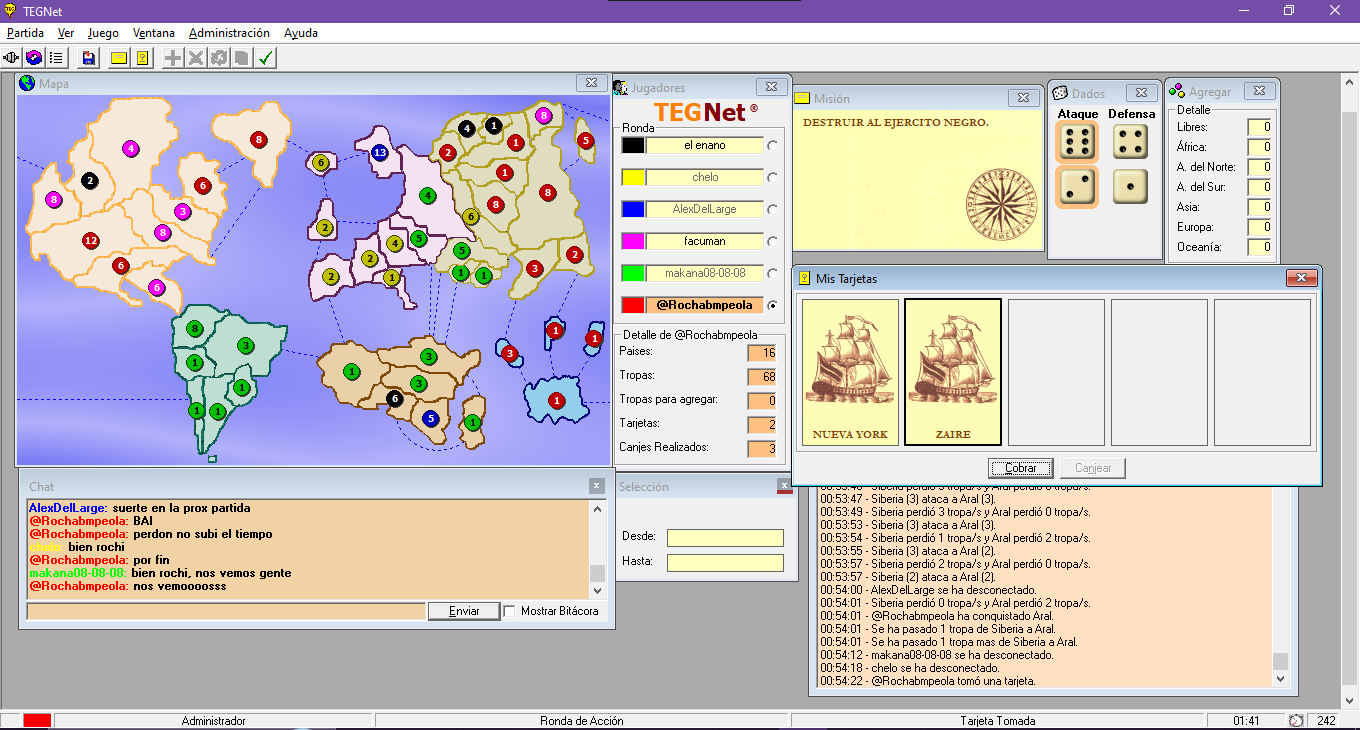1360x730 pixels.
Task: Open the Ver menu
Action: click(x=66, y=33)
